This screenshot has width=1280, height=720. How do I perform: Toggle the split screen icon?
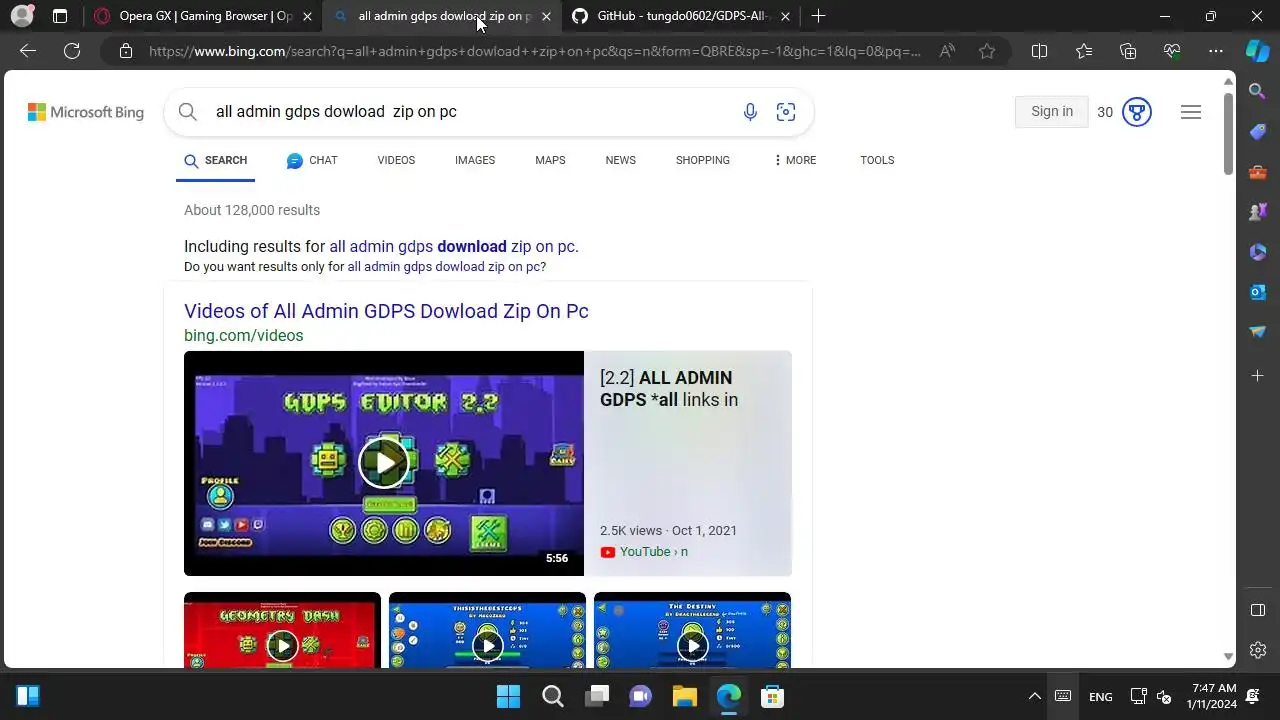point(1039,51)
